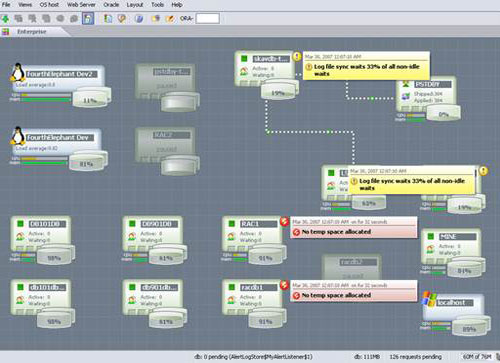
Task: Click the 'No temp space allocated' alert for RAC1
Action: pos(354,228)
